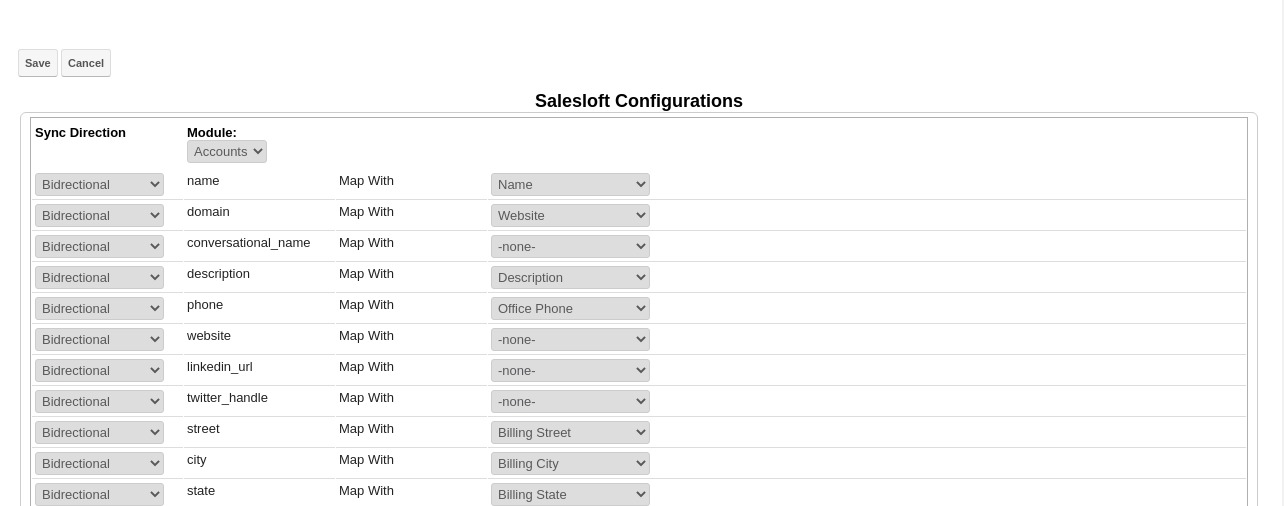The width and height of the screenshot is (1284, 506).
Task: Open mapping dropdown for website field
Action: [x=570, y=340]
